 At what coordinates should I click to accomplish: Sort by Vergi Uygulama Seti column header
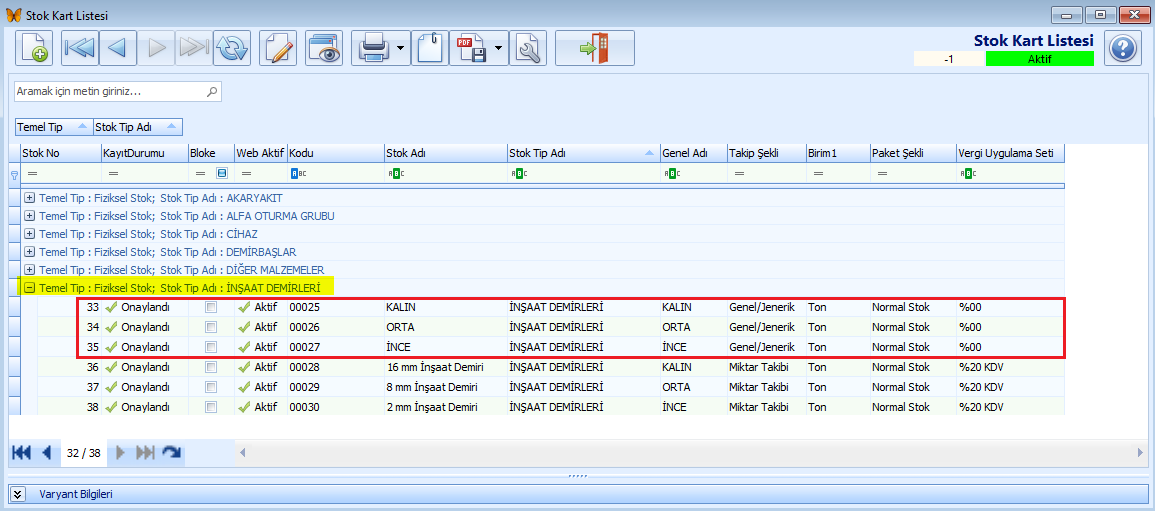[x=1011, y=153]
